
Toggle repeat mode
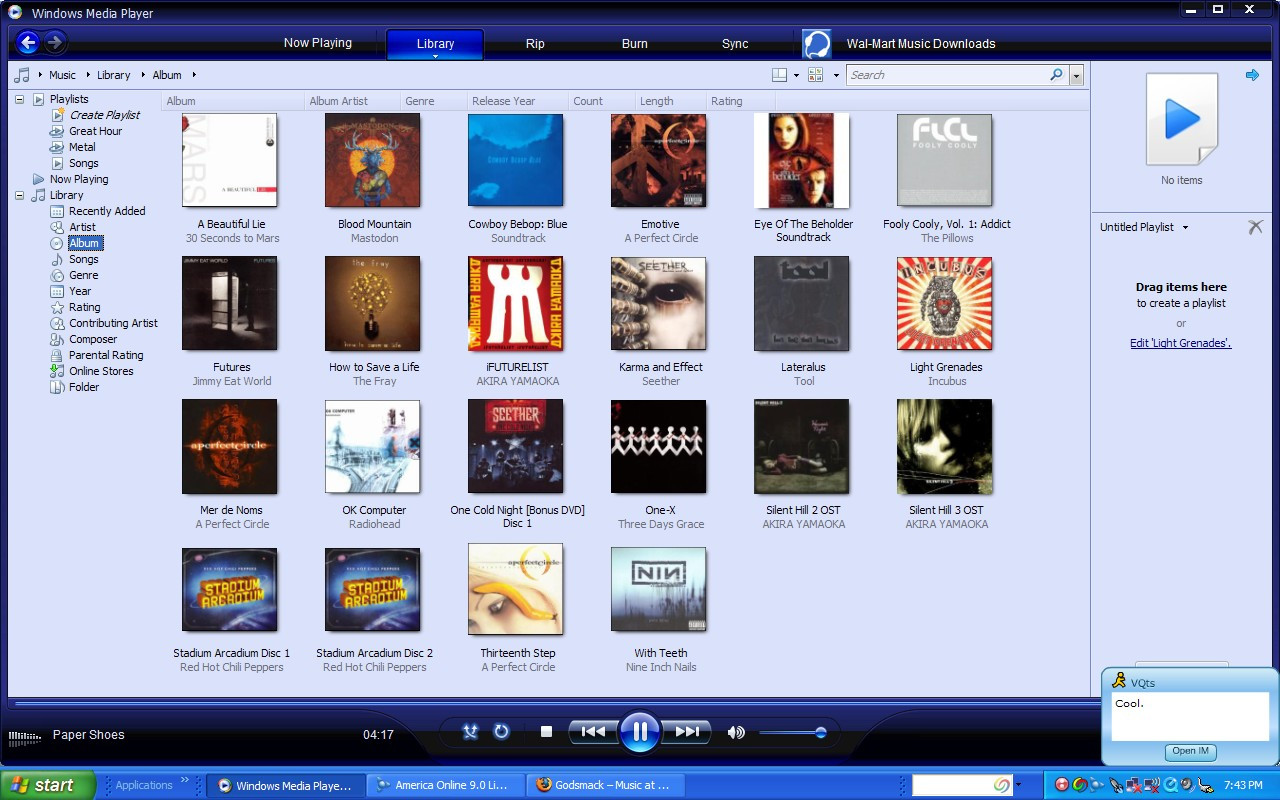(501, 732)
